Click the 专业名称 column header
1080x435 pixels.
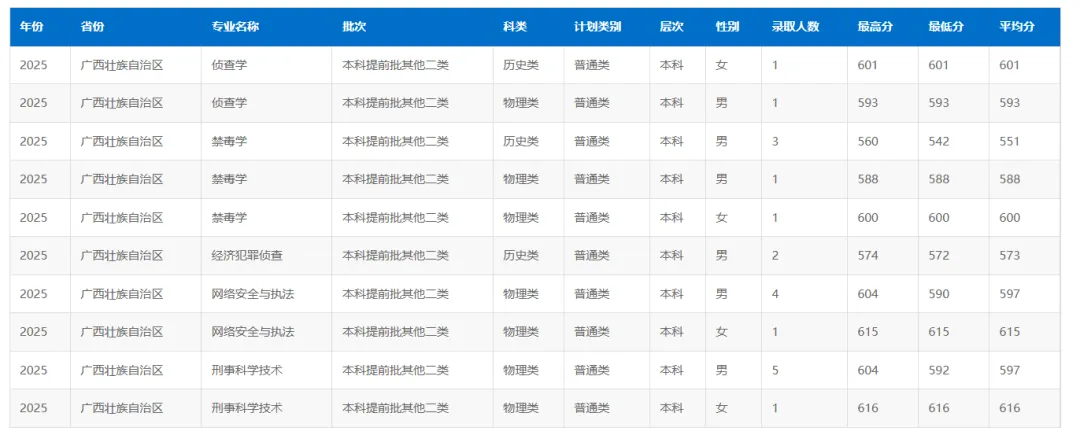click(x=236, y=27)
